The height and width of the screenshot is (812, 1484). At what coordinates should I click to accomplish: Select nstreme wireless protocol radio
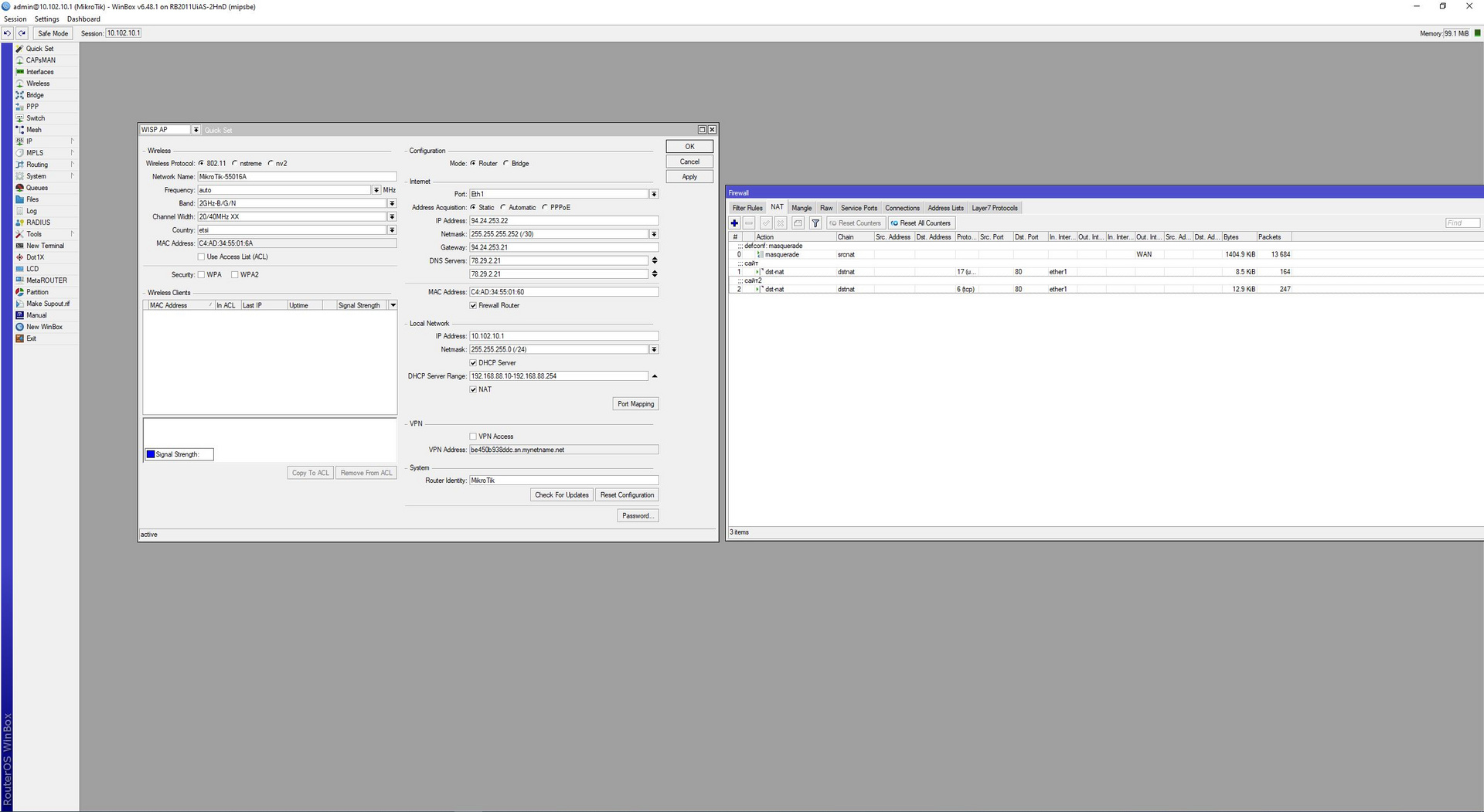tap(234, 164)
